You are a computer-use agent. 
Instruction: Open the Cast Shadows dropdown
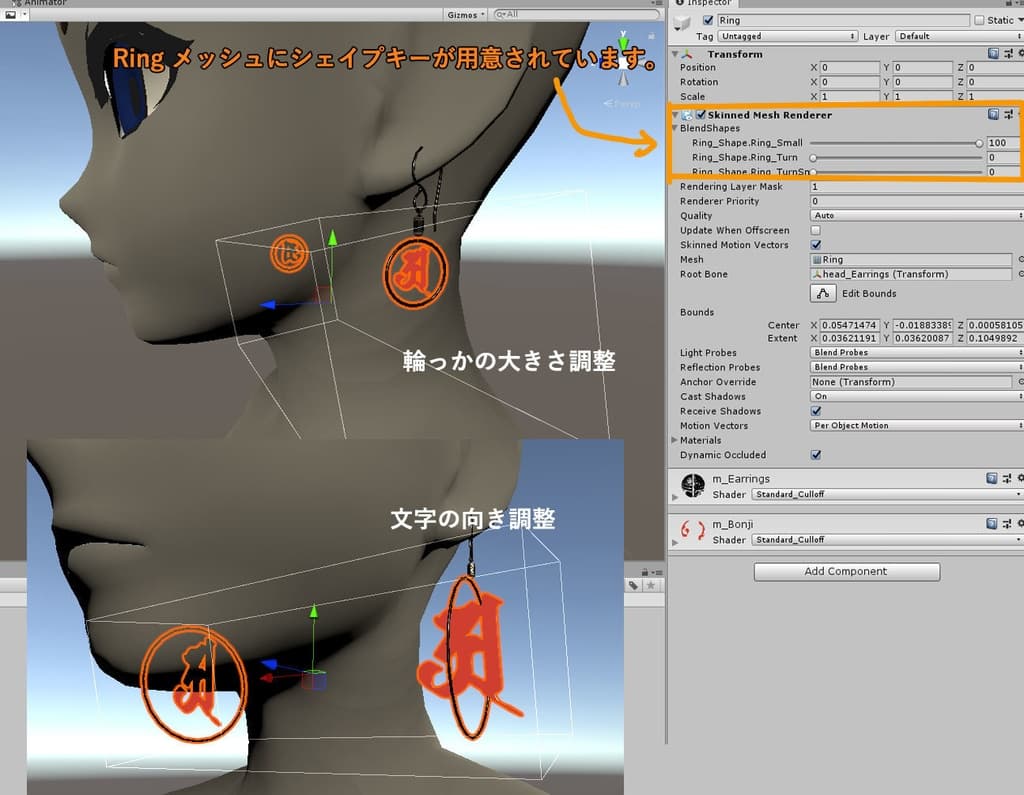(916, 397)
